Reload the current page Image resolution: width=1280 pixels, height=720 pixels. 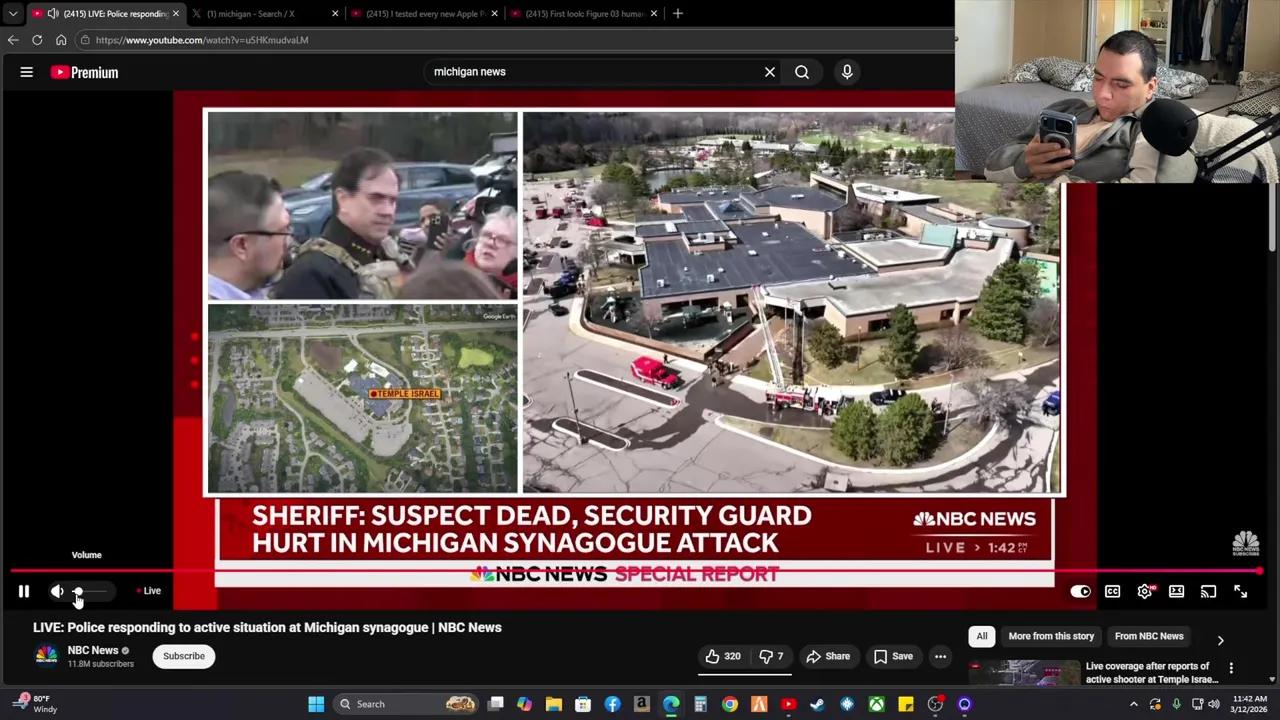coord(37,40)
